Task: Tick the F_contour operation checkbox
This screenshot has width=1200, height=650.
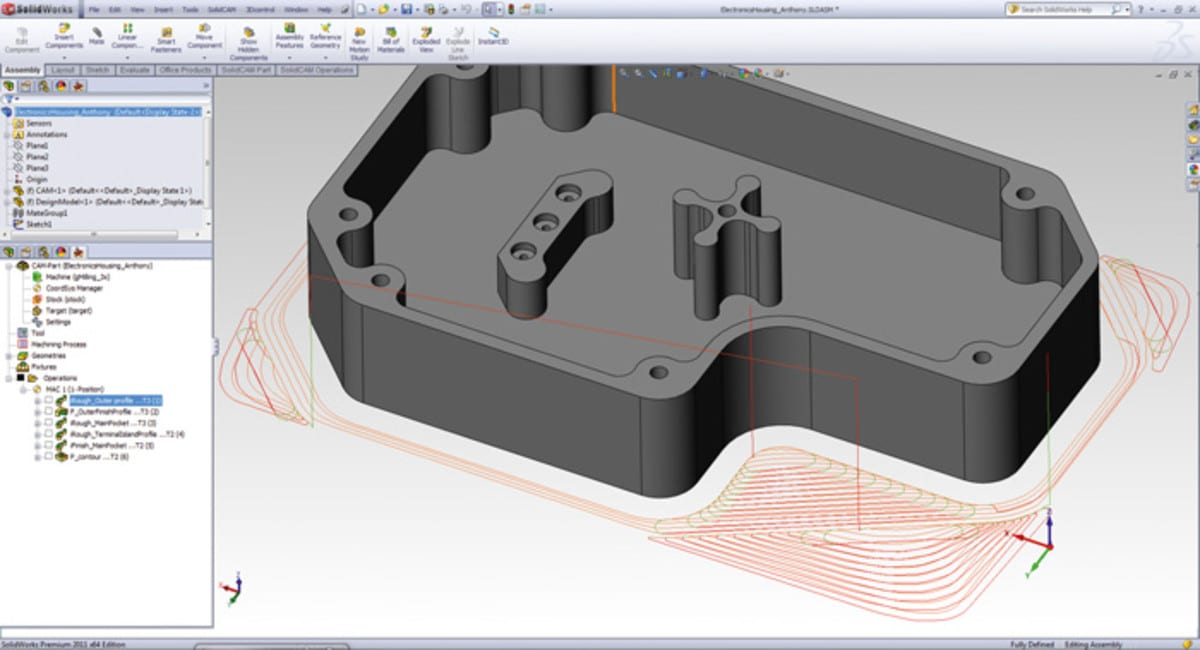Action: (x=48, y=456)
